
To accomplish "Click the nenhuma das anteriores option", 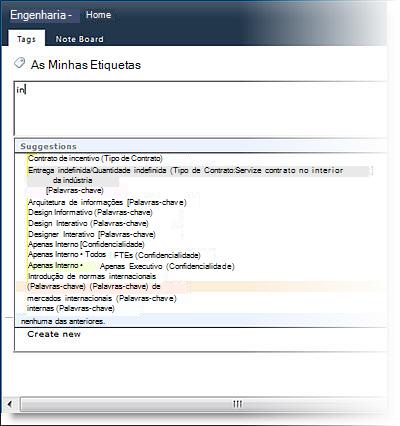I will pos(63,322).
